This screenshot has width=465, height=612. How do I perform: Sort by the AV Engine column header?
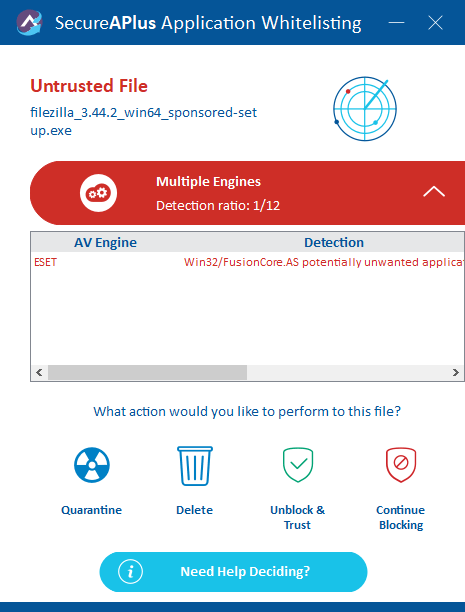(105, 242)
